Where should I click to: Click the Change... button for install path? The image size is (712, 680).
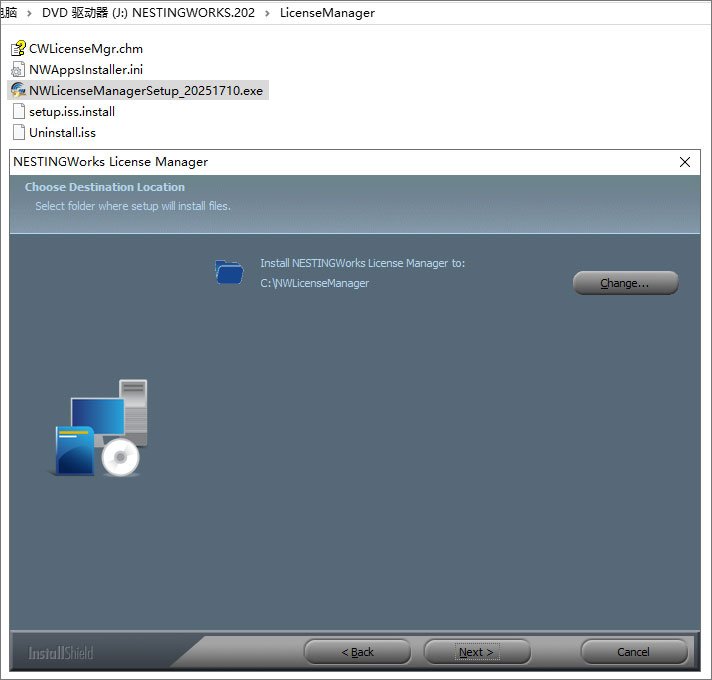[x=625, y=283]
